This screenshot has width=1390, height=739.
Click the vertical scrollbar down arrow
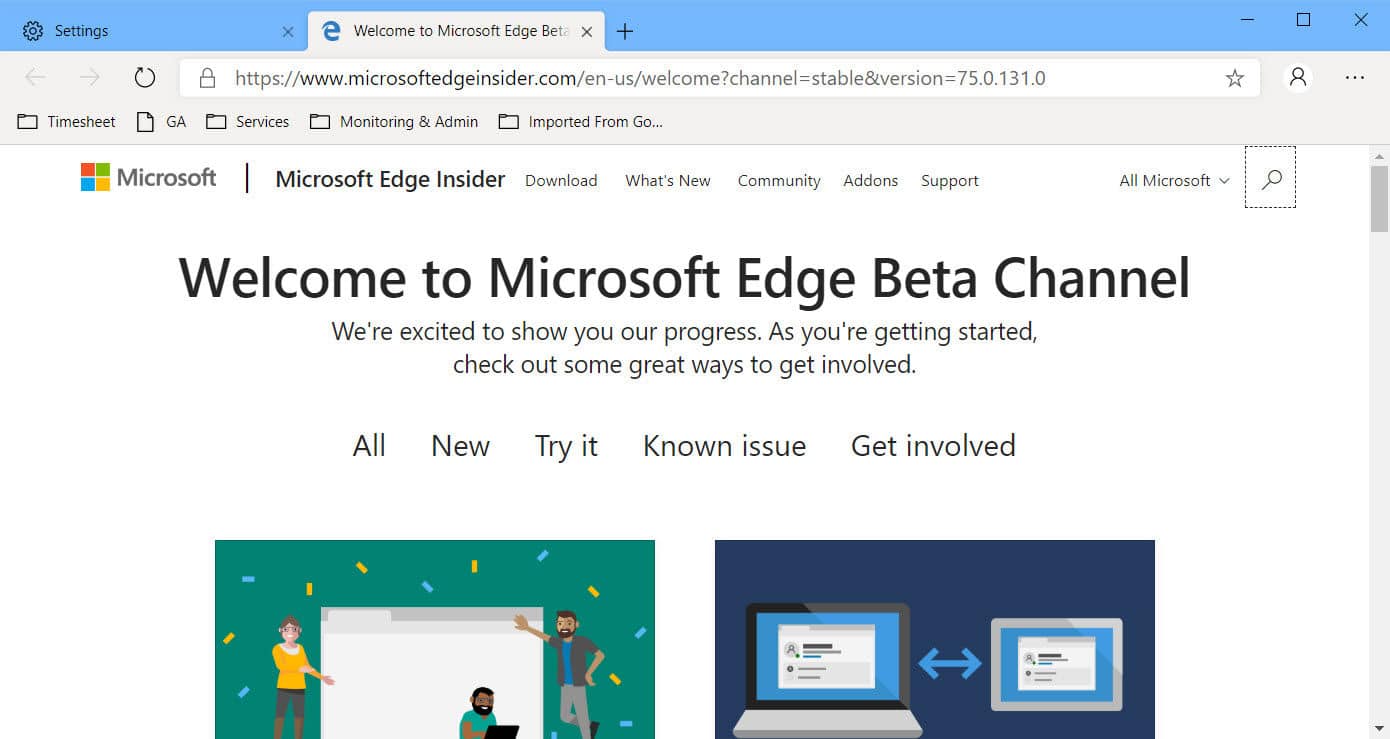pos(1379,729)
